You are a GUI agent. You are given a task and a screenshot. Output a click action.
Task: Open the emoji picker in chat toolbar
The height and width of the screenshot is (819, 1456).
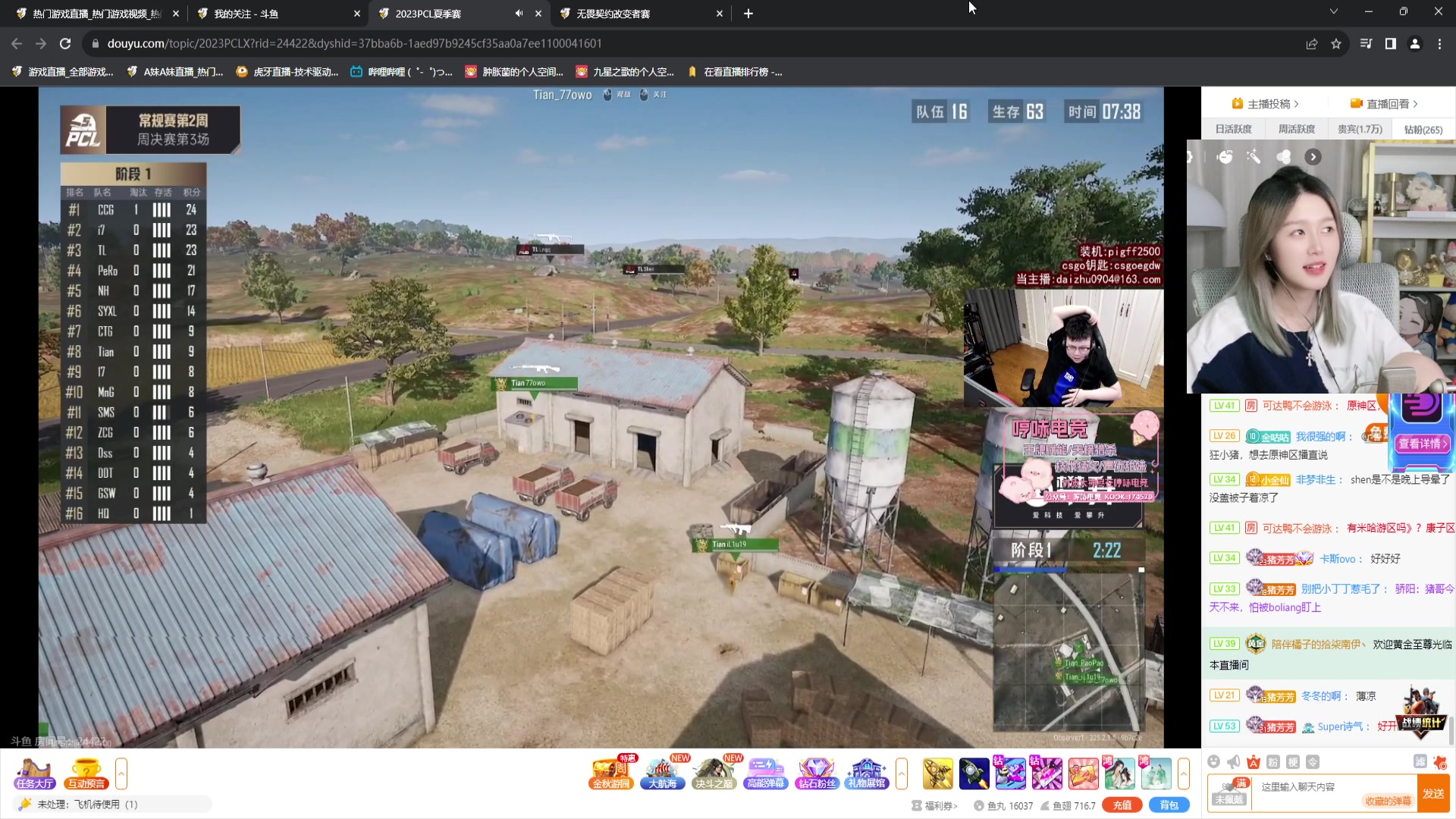(x=1214, y=762)
